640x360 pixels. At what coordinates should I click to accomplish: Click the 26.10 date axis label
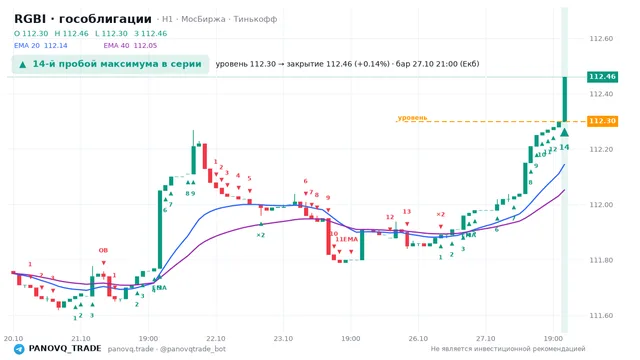pyautogui.click(x=418, y=339)
